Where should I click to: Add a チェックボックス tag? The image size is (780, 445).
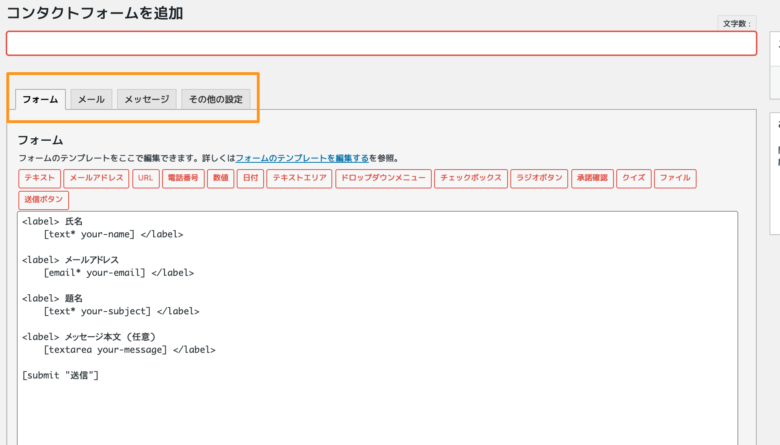click(471, 178)
